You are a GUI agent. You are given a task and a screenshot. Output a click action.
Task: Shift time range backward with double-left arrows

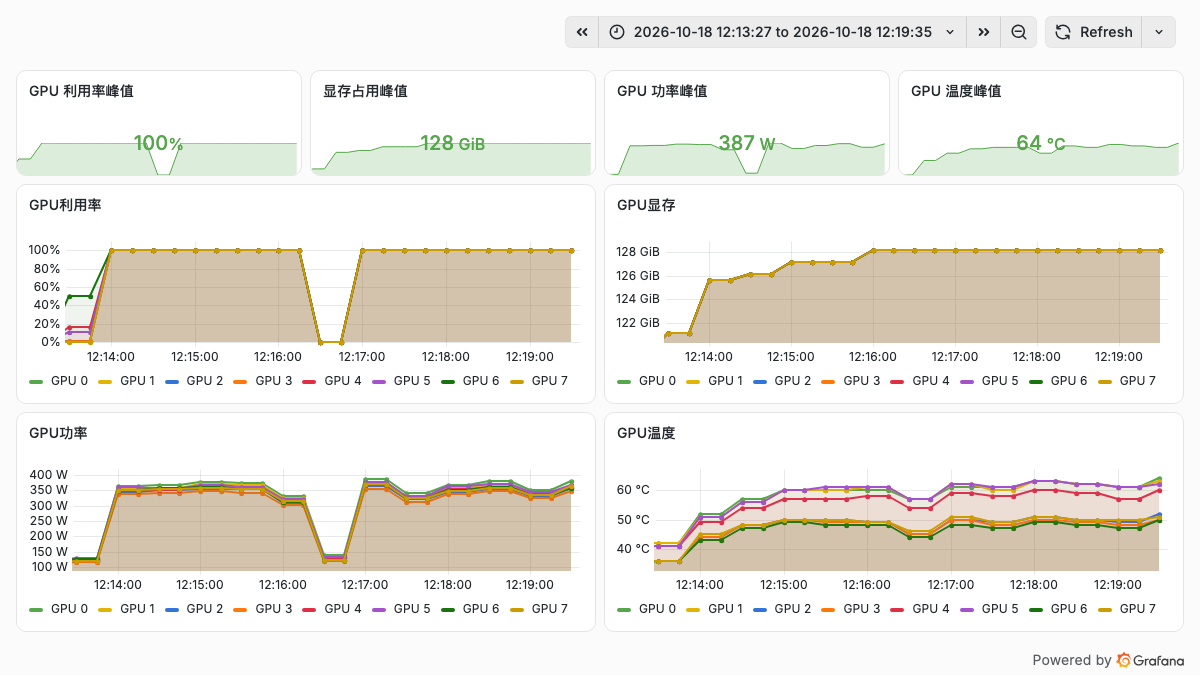(x=582, y=32)
